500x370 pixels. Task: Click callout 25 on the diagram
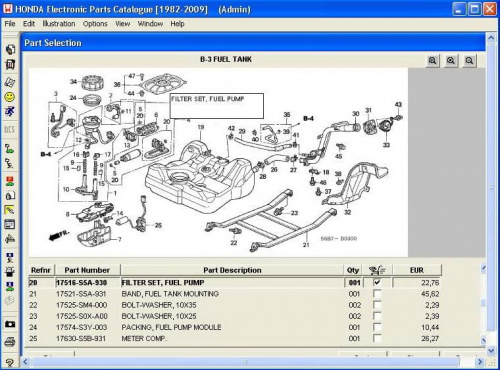(158, 225)
